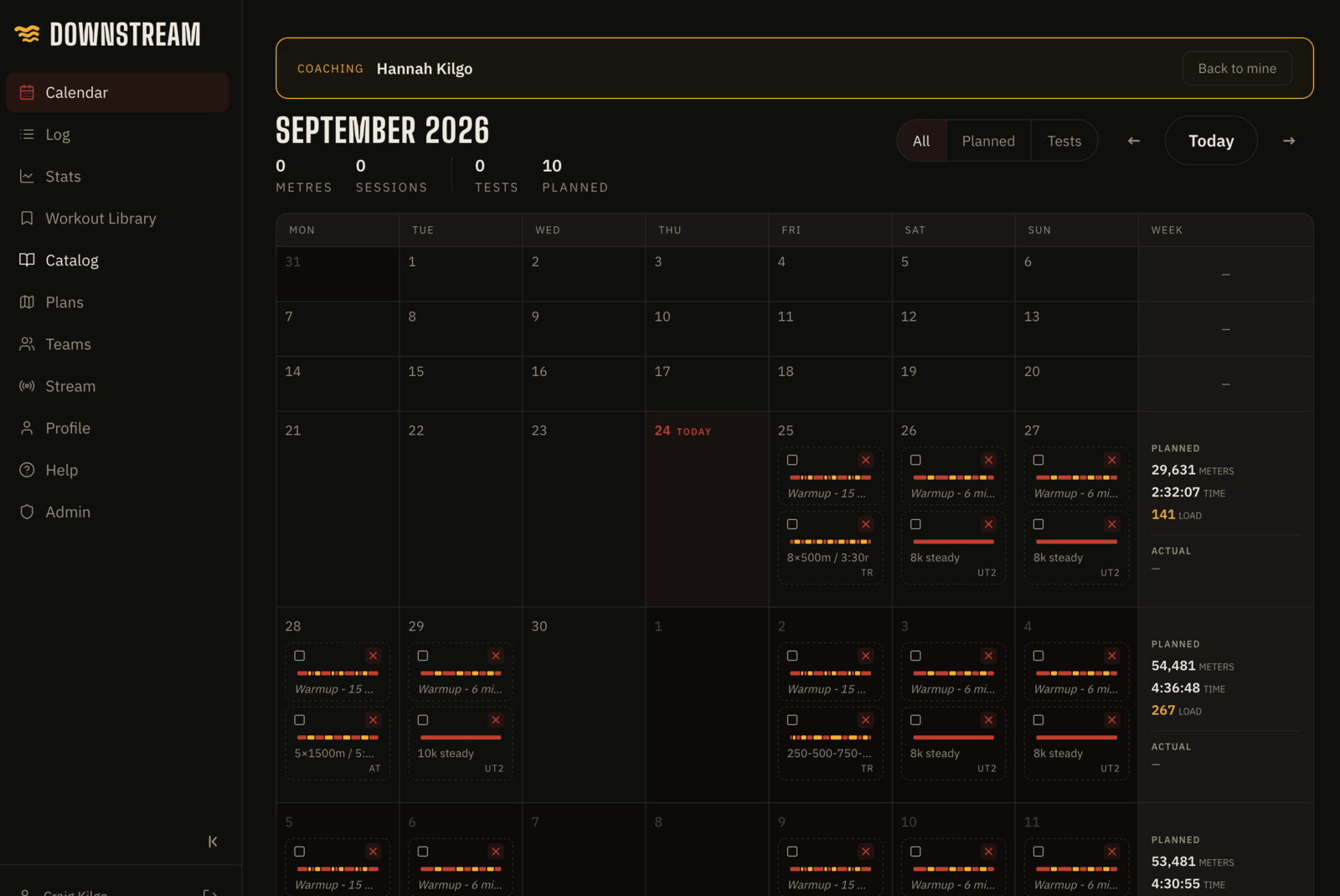The width and height of the screenshot is (1340, 896).
Task: Click the Downstream logo
Action: click(x=108, y=34)
